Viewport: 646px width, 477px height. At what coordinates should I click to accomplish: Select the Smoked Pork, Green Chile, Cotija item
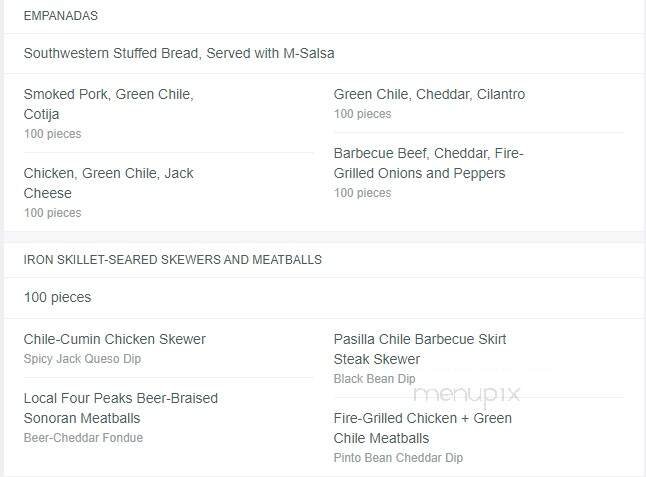click(x=108, y=104)
